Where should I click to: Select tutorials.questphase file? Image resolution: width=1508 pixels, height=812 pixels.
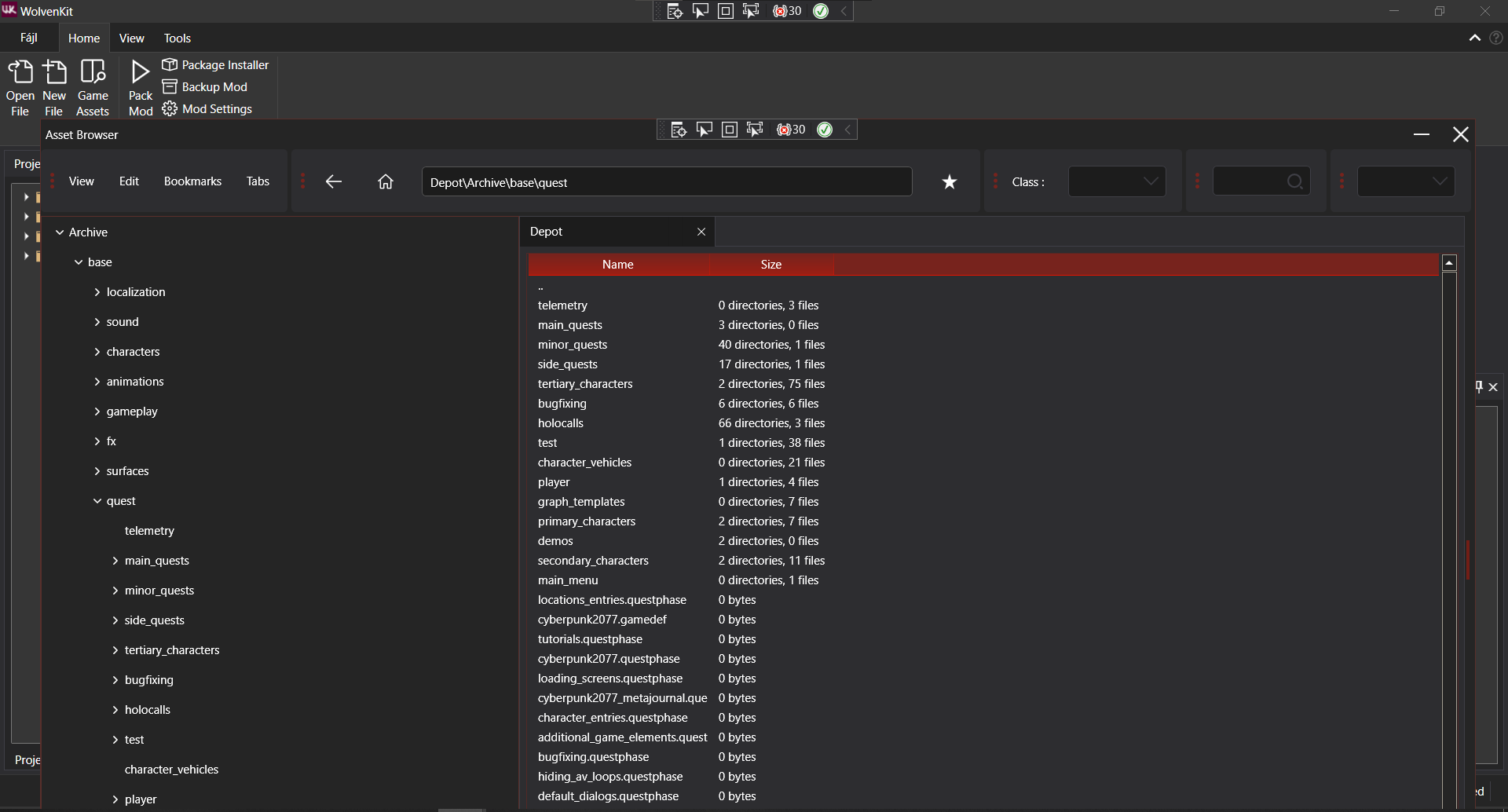pos(983,639)
